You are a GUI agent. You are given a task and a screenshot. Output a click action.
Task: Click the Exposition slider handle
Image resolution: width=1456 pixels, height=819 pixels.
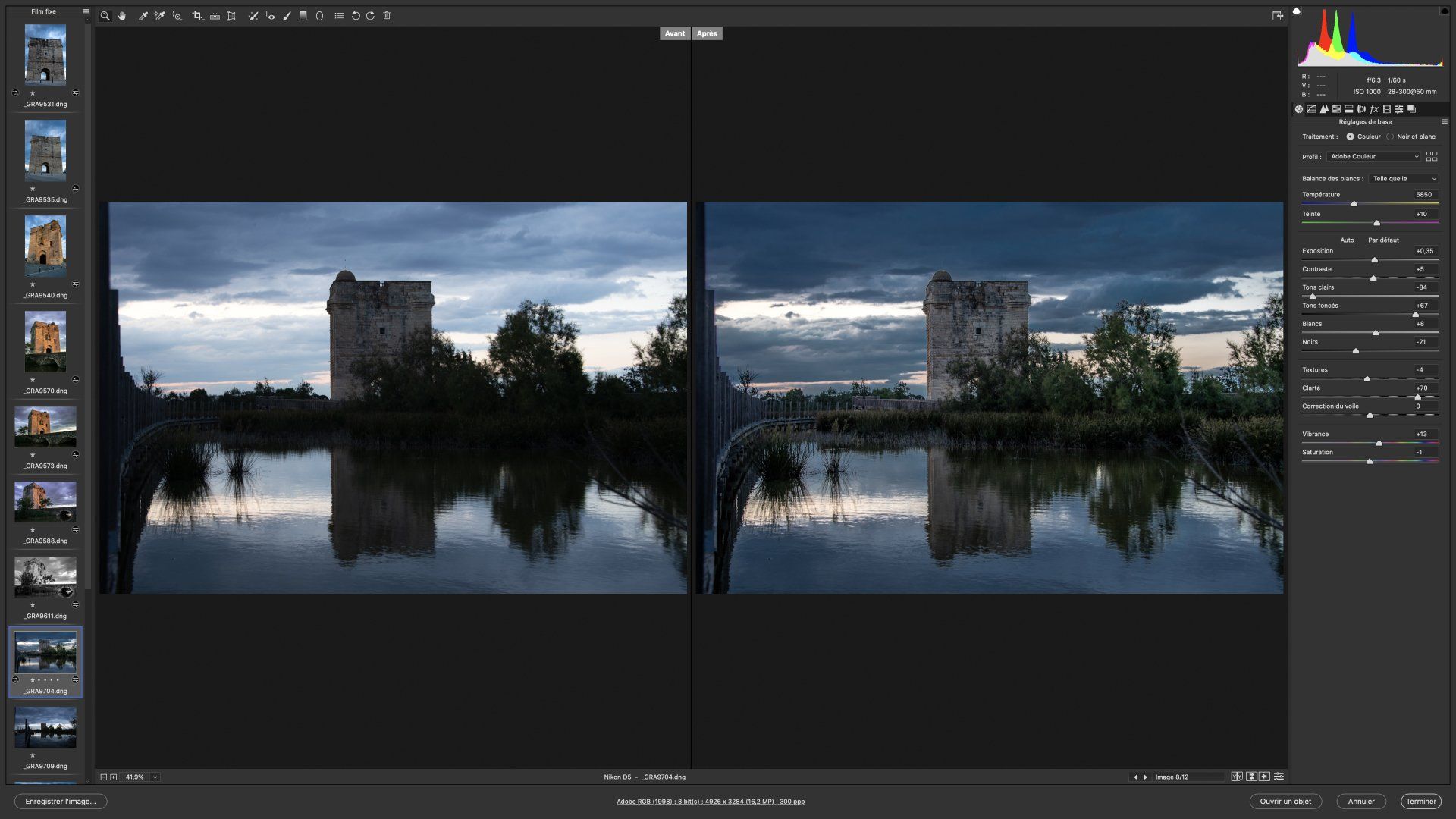pos(1374,260)
